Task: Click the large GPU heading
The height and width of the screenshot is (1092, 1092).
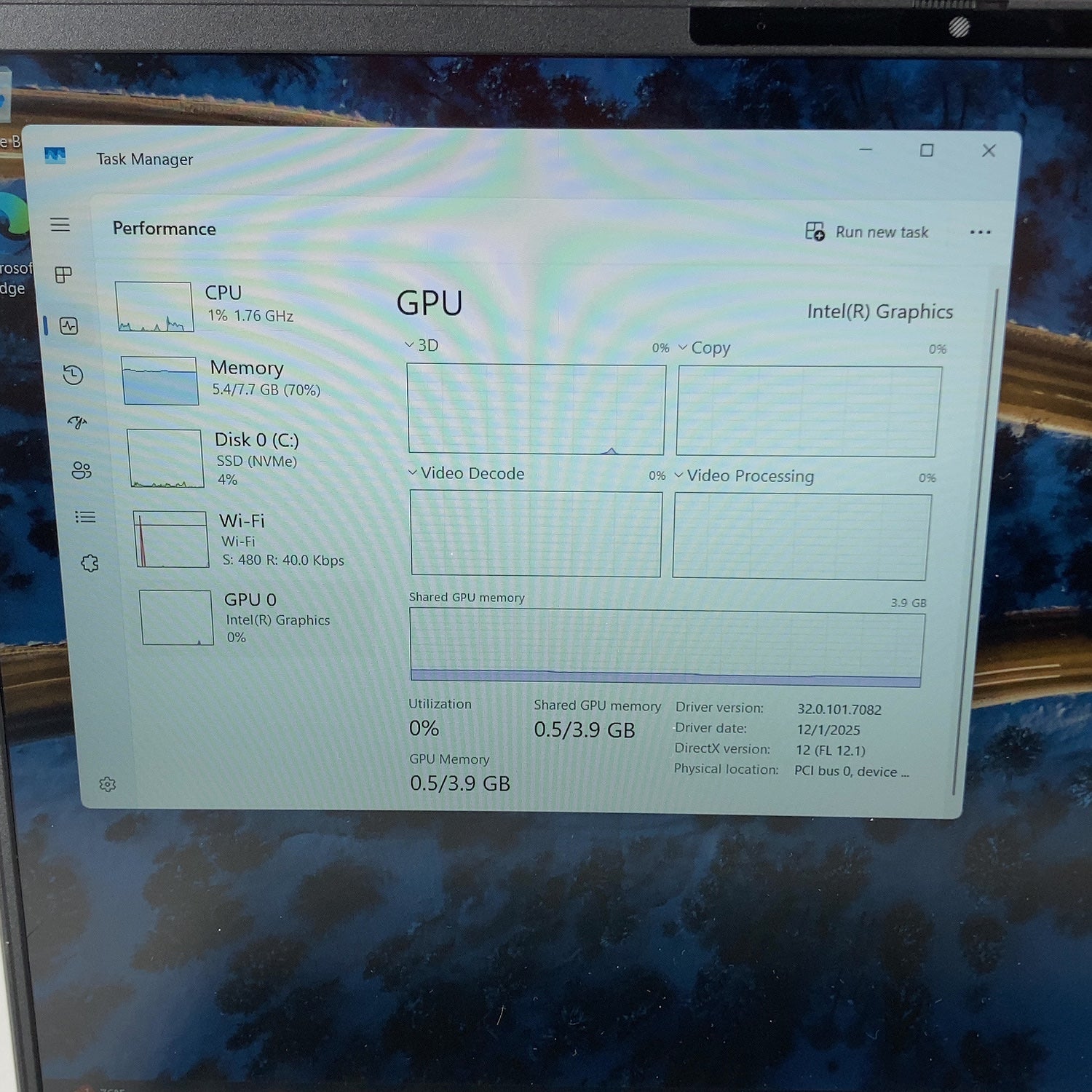Action: (430, 303)
